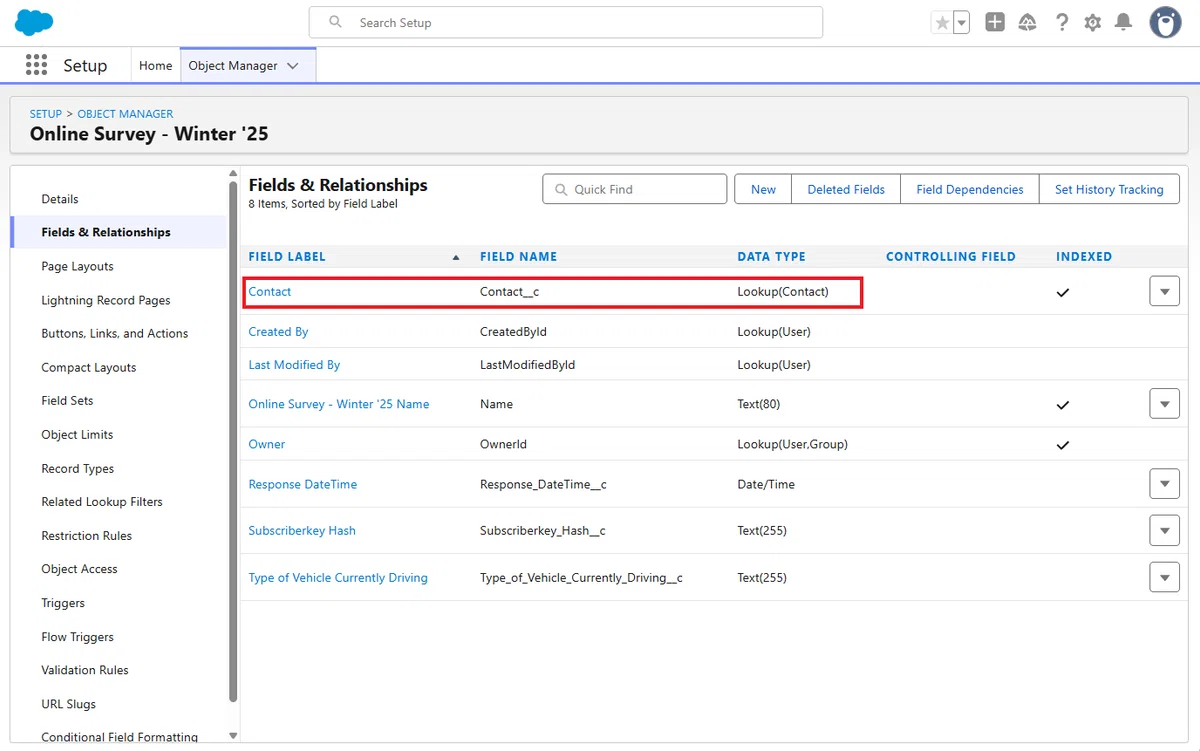Open the help question mark icon
The width and height of the screenshot is (1200, 751).
coord(1062,22)
